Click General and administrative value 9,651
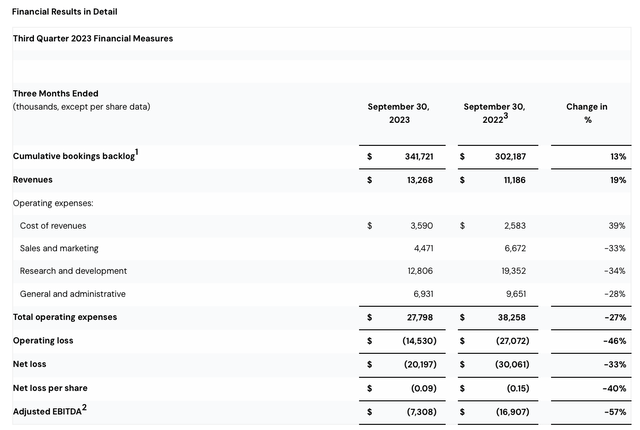The image size is (640, 430). 512,294
